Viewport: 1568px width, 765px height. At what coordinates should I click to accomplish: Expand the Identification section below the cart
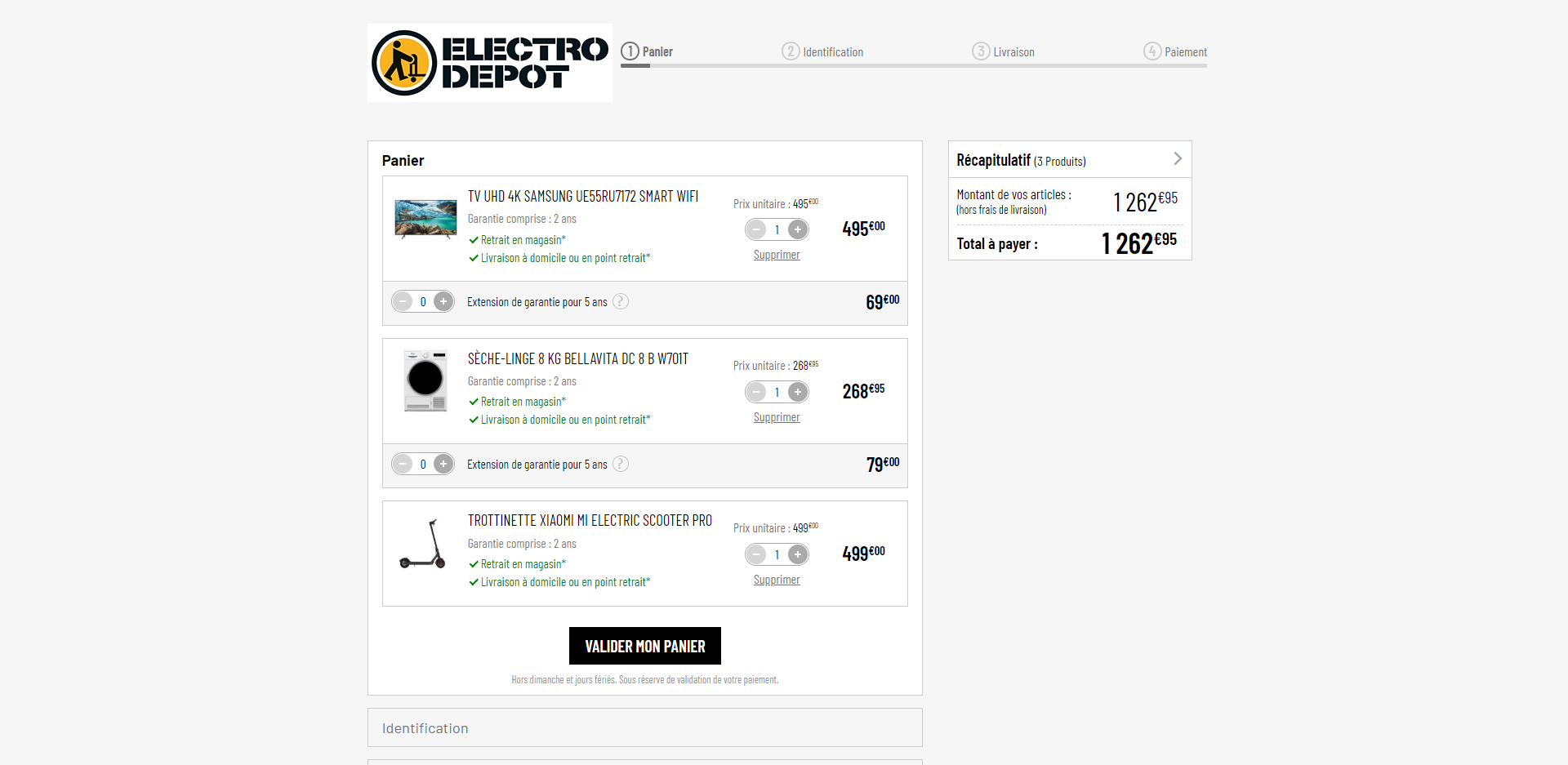(x=644, y=727)
